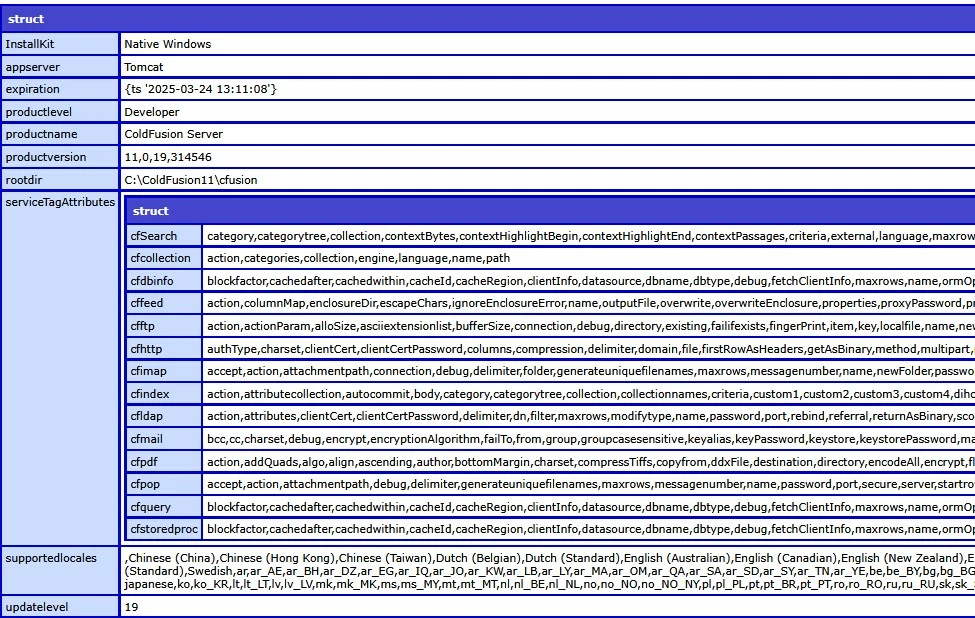The height and width of the screenshot is (618, 975).
Task: Click the cfftp attribute list with actionParam
Action: [x=589, y=326]
